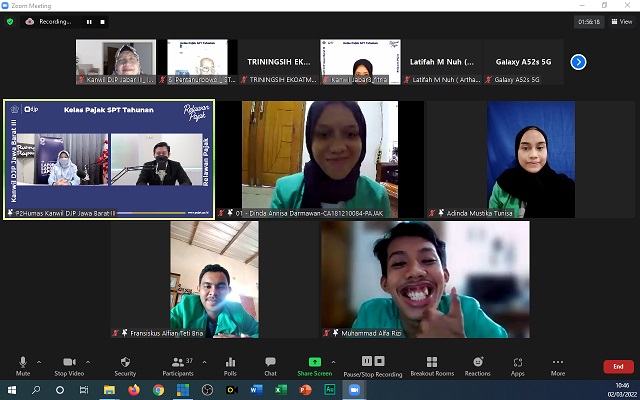Image resolution: width=640 pixels, height=400 pixels.
Task: Open the Apps icon
Action: (517, 365)
